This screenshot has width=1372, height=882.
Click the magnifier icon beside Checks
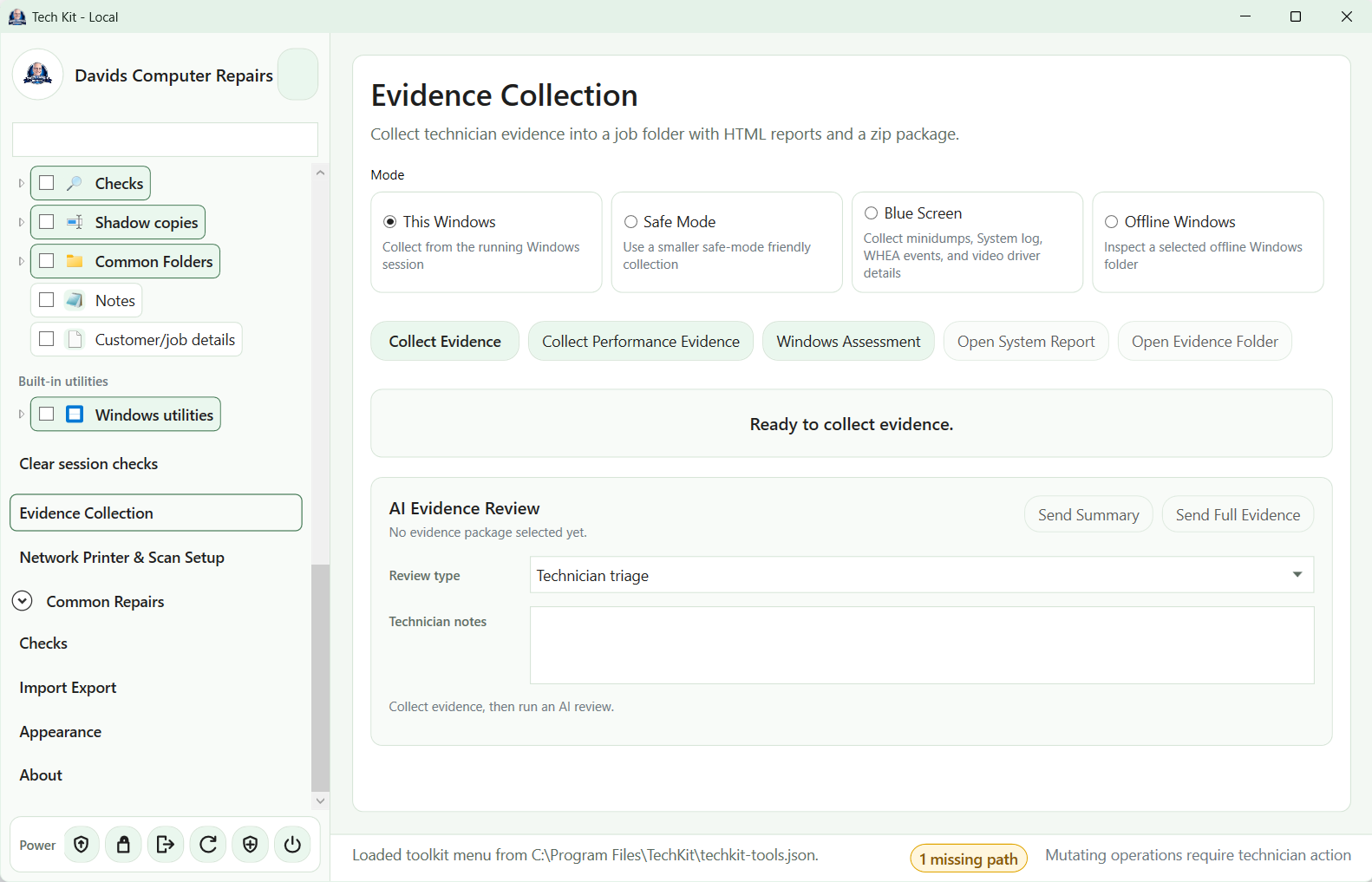(x=75, y=183)
